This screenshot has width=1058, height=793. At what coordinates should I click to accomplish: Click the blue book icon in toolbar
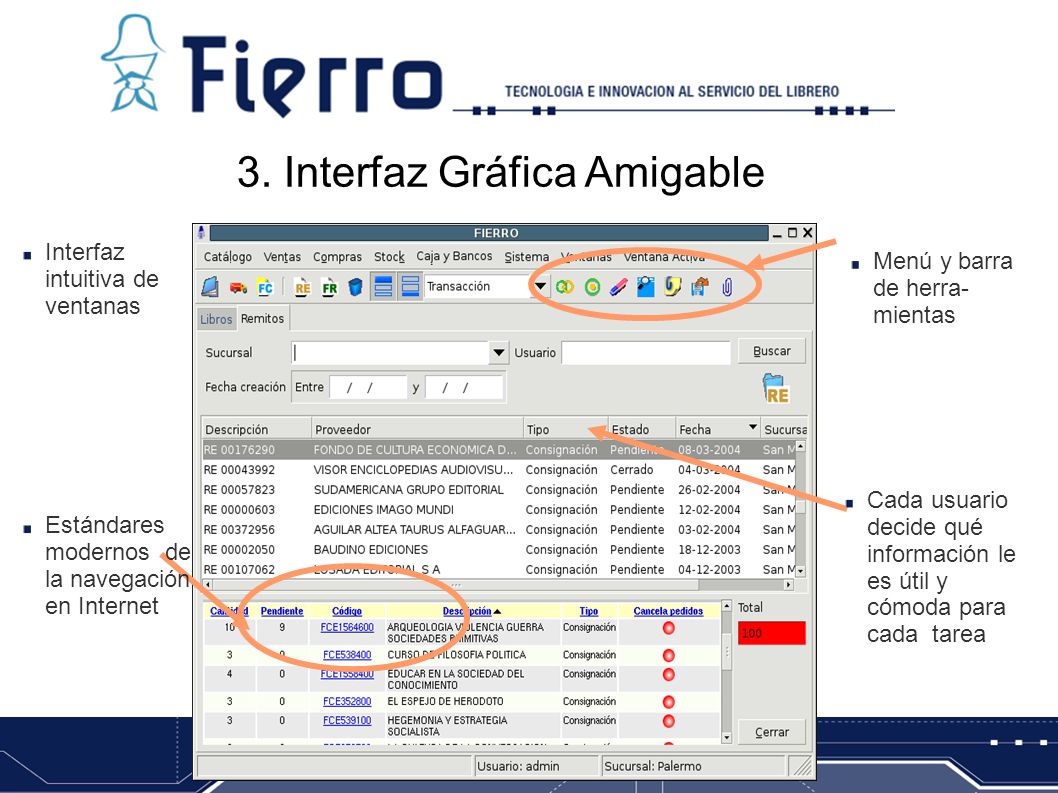pyautogui.click(x=210, y=287)
